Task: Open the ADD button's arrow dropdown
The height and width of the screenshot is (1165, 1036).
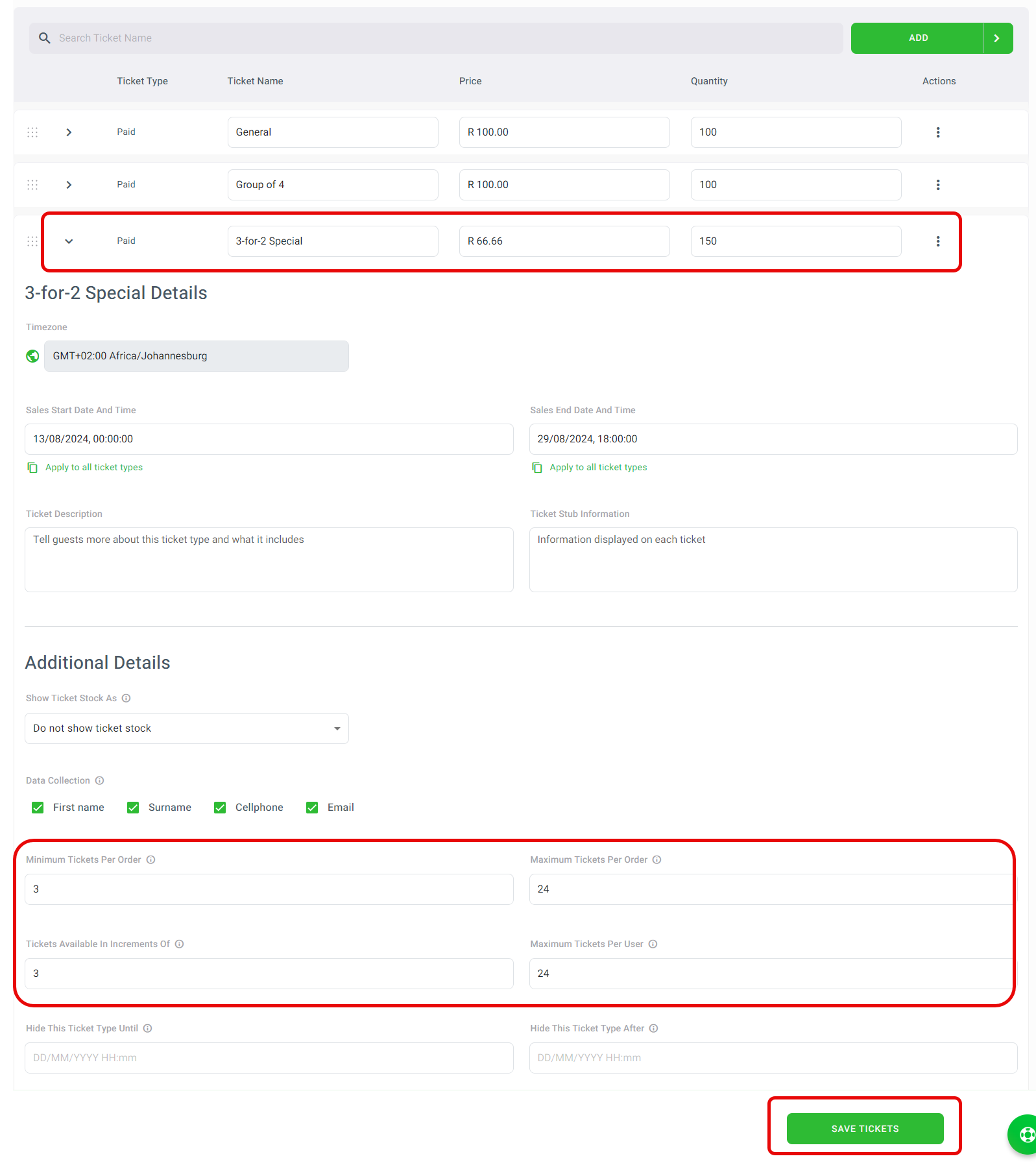Action: [998, 38]
